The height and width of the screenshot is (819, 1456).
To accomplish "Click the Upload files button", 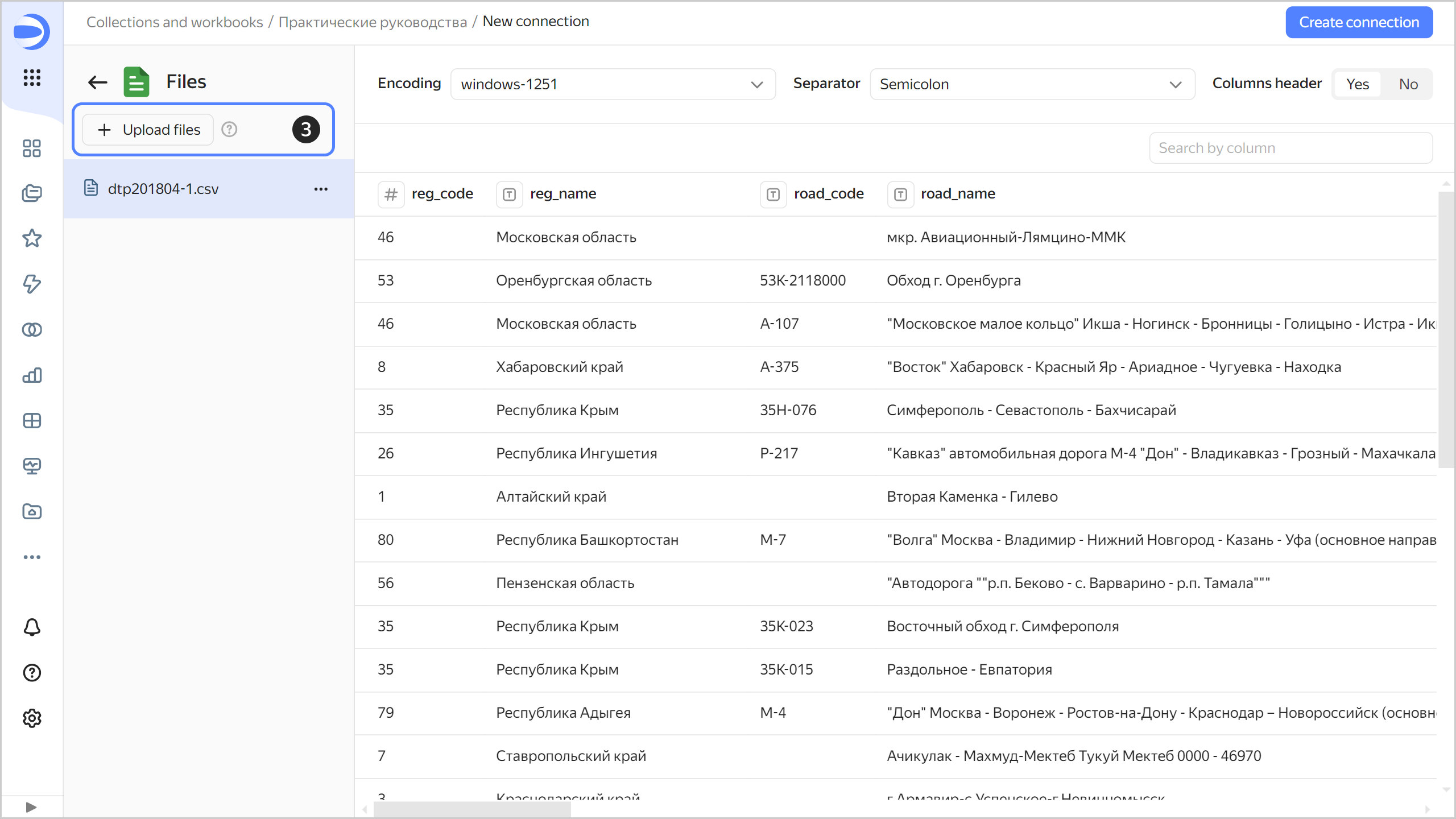I will tap(148, 130).
